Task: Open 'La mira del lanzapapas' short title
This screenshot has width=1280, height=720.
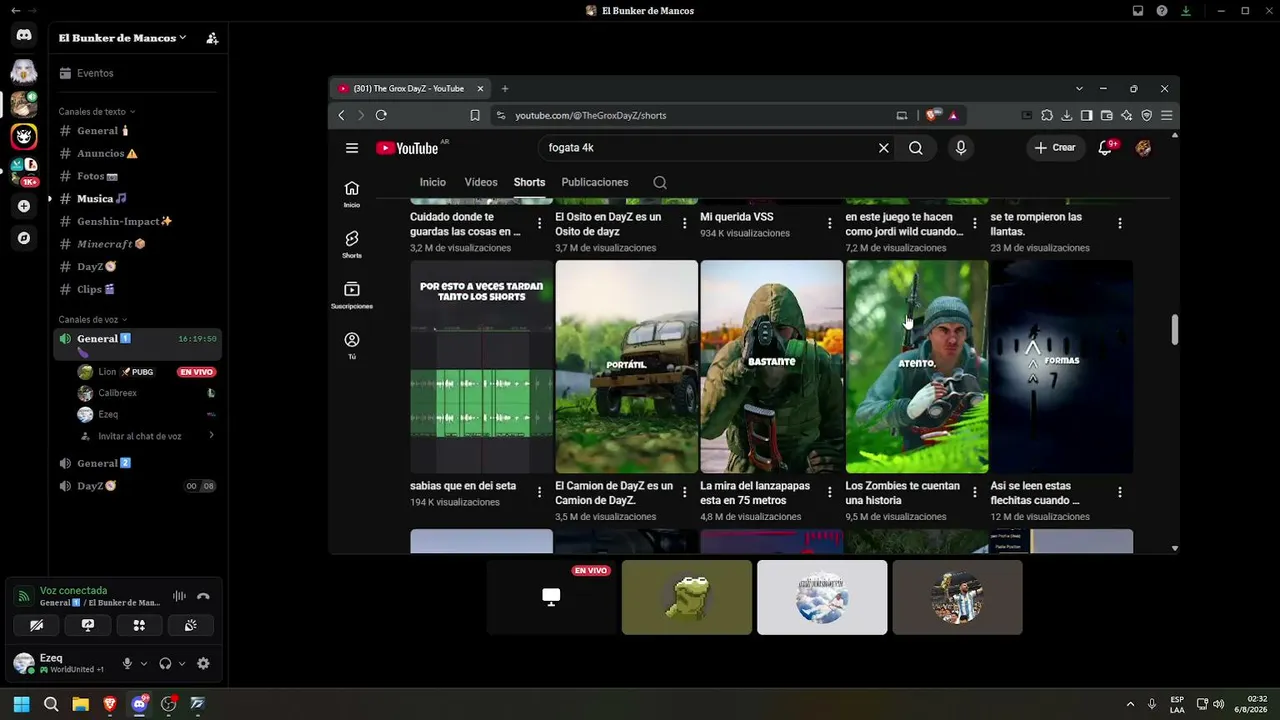Action: point(755,493)
